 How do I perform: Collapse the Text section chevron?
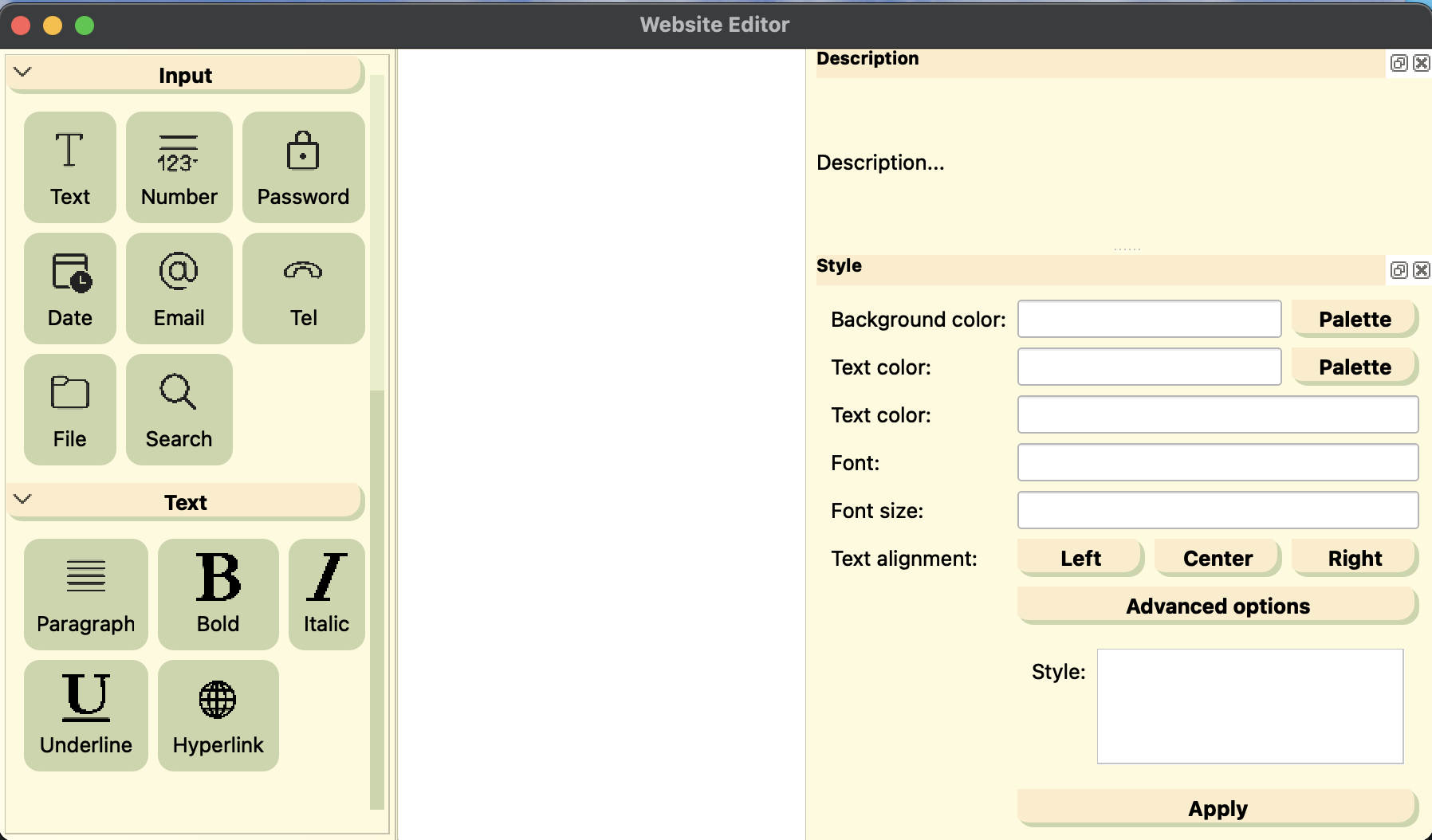[23, 500]
